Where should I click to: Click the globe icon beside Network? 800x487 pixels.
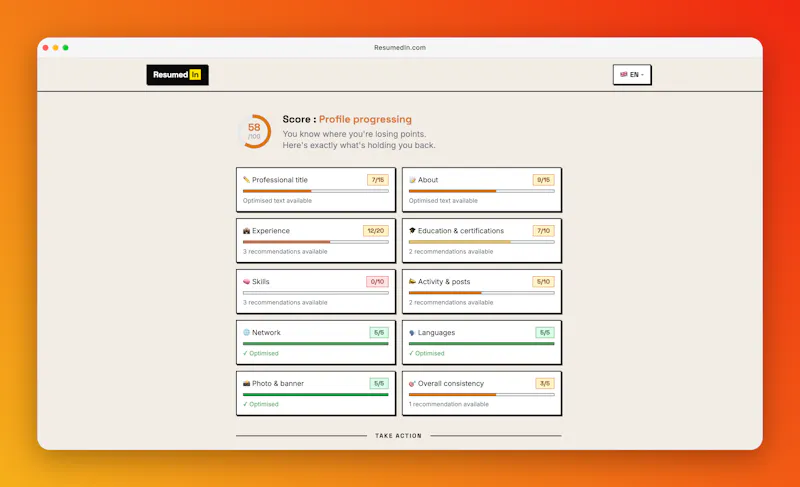[246, 332]
